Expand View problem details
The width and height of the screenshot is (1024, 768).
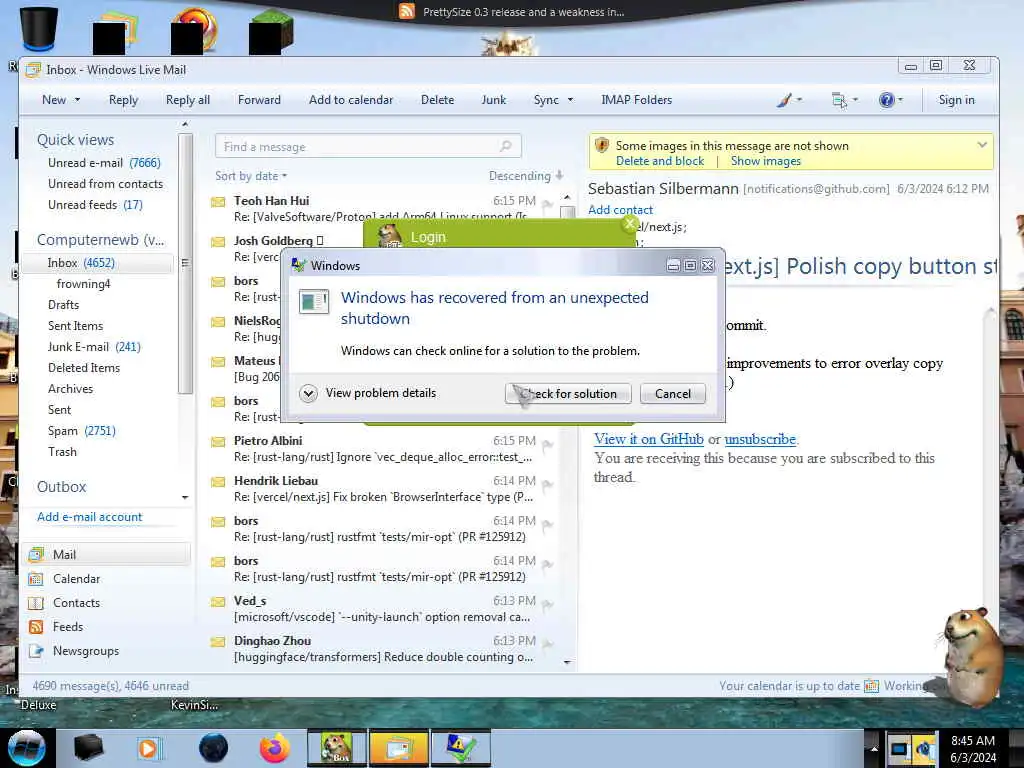tap(308, 393)
